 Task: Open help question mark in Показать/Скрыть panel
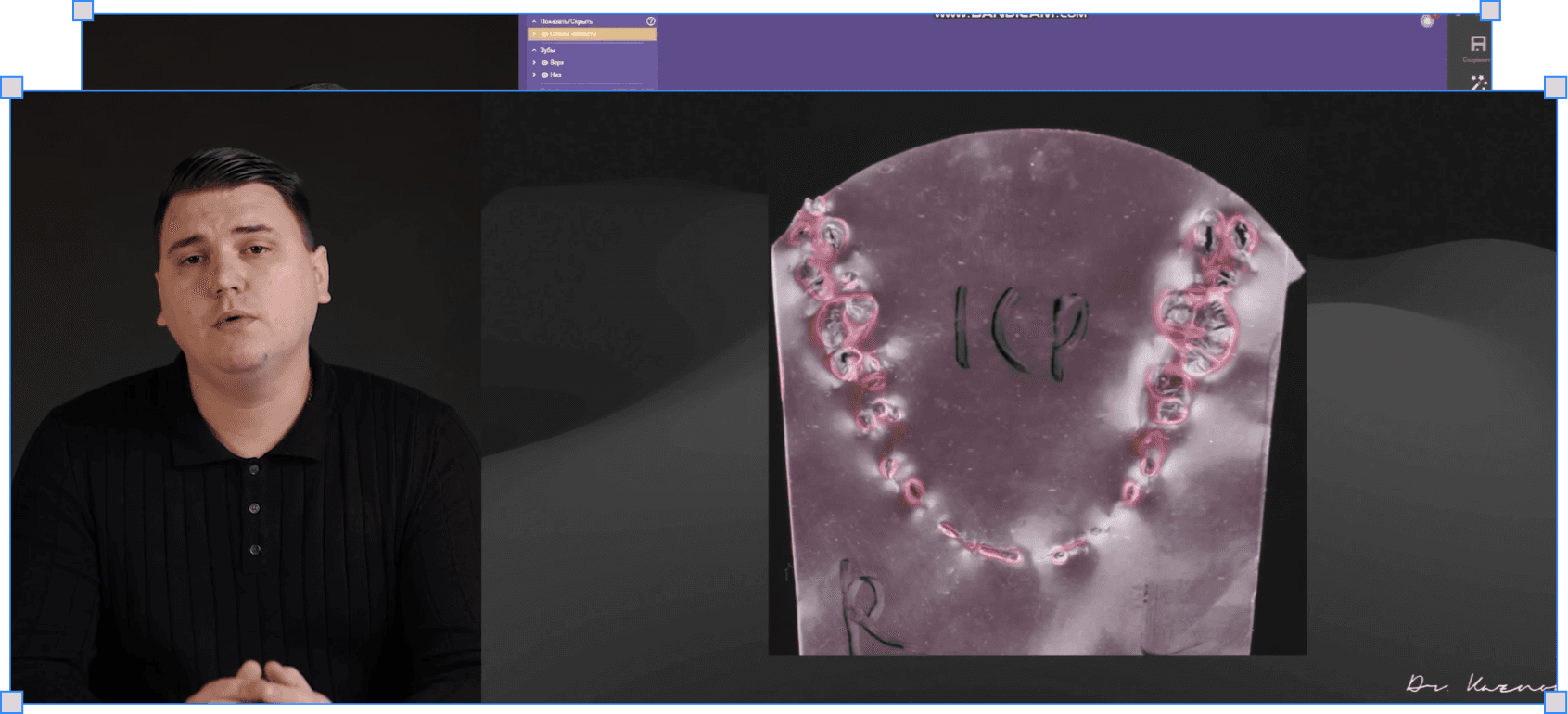651,20
